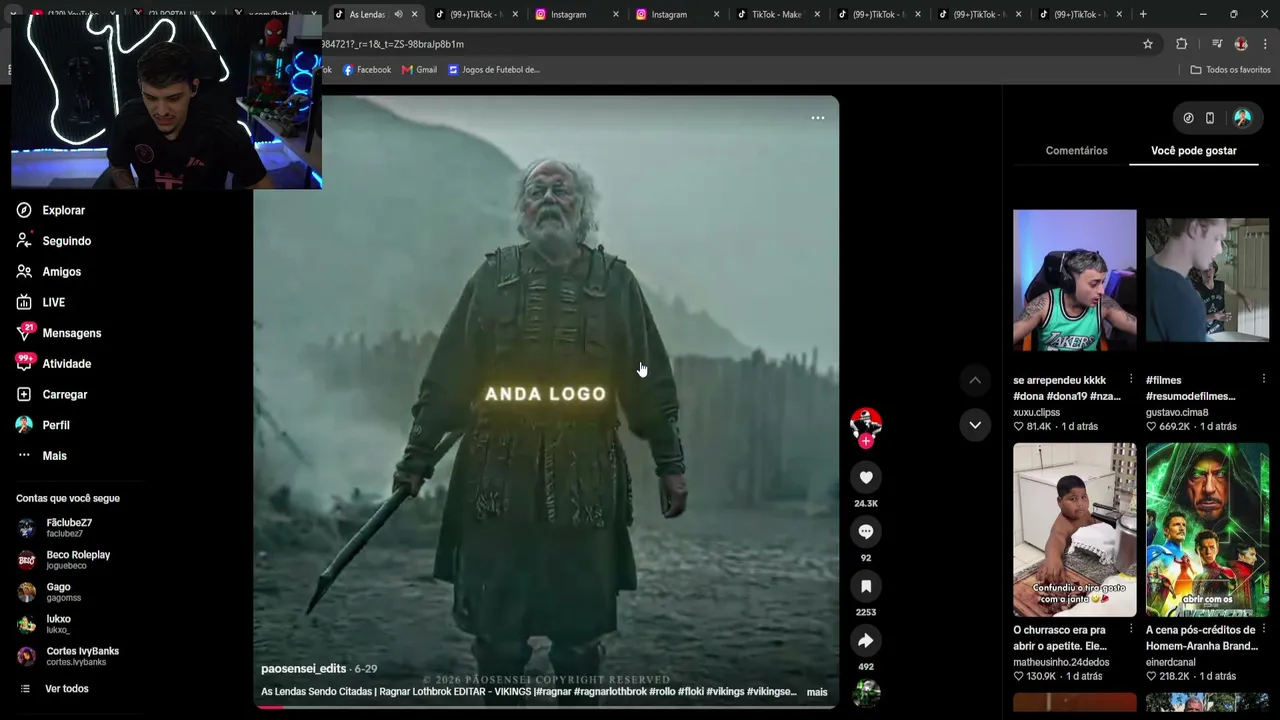
Task: Open comments via the speech bubble icon
Action: click(x=866, y=532)
